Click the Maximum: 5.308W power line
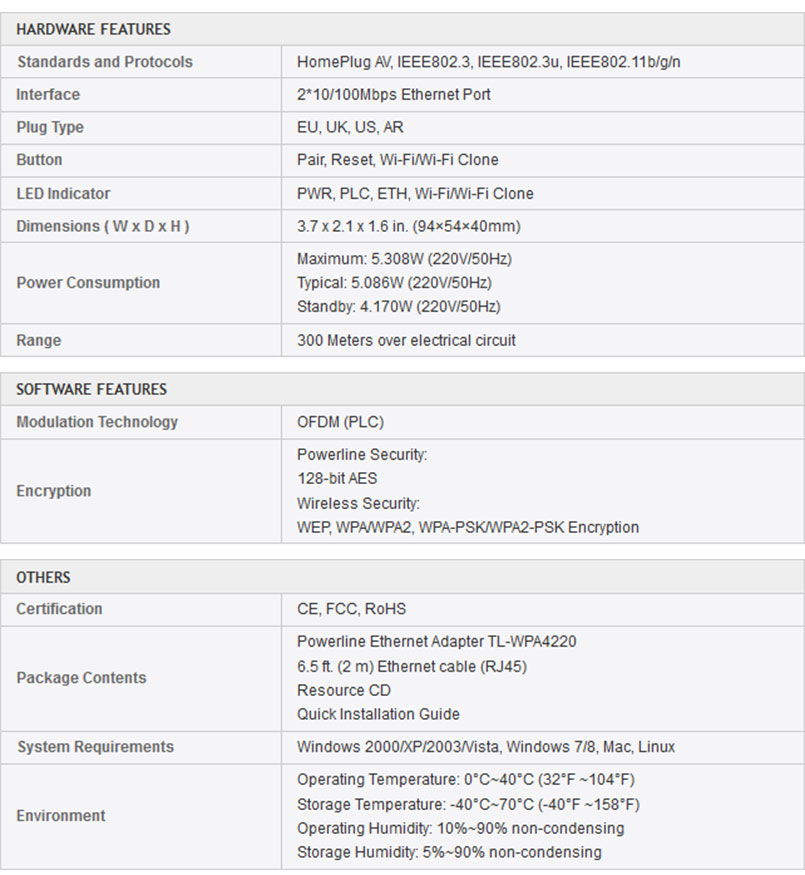The height and width of the screenshot is (875, 805). 404,259
